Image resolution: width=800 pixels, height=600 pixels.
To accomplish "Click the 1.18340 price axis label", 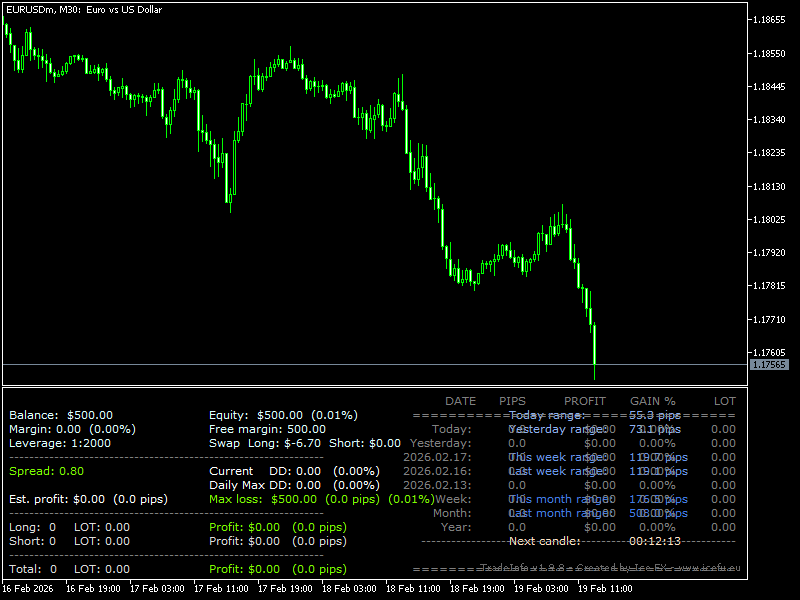I will pyautogui.click(x=769, y=120).
